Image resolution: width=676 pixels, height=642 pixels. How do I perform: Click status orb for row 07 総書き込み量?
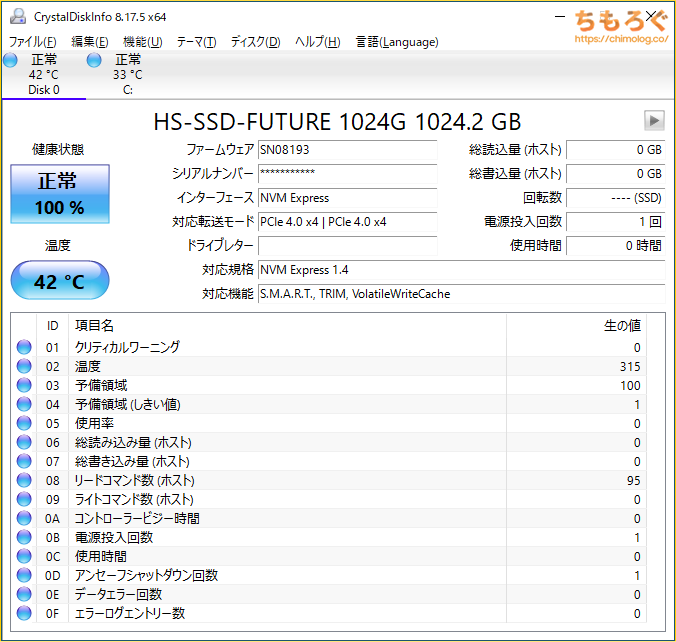click(x=24, y=461)
